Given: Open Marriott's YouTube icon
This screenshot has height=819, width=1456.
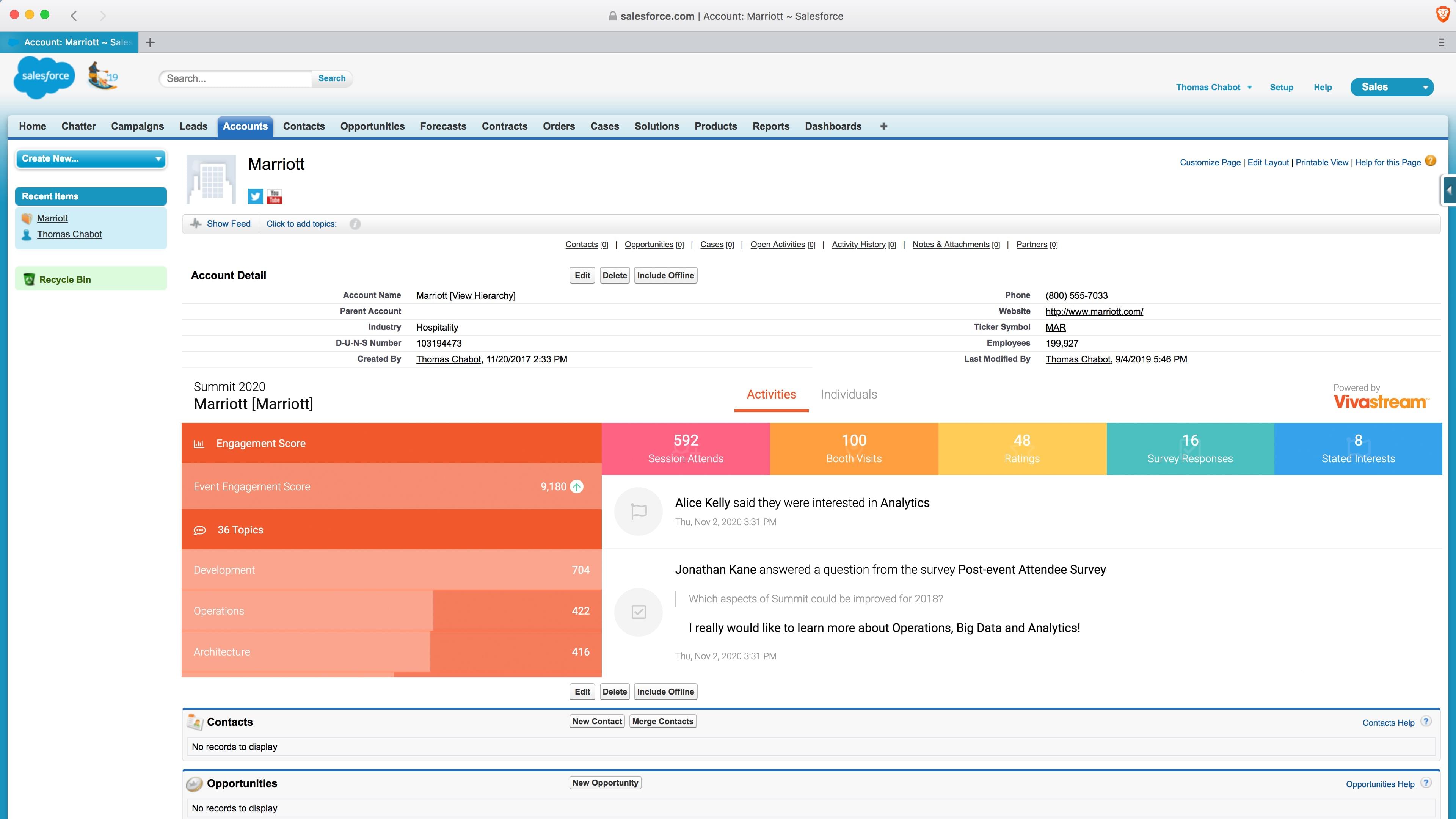Looking at the screenshot, I should (x=275, y=196).
